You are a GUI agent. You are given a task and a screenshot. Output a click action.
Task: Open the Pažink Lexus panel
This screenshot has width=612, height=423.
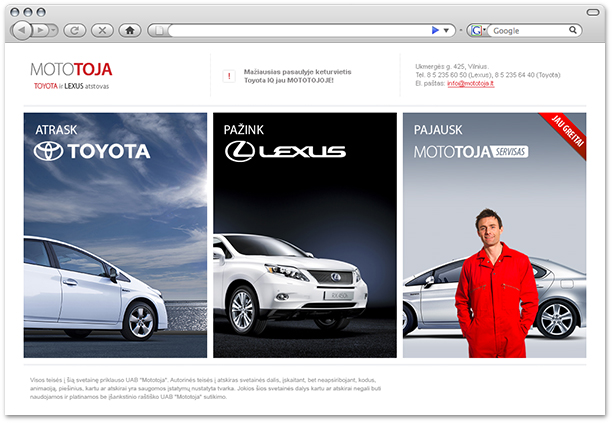[x=305, y=235]
